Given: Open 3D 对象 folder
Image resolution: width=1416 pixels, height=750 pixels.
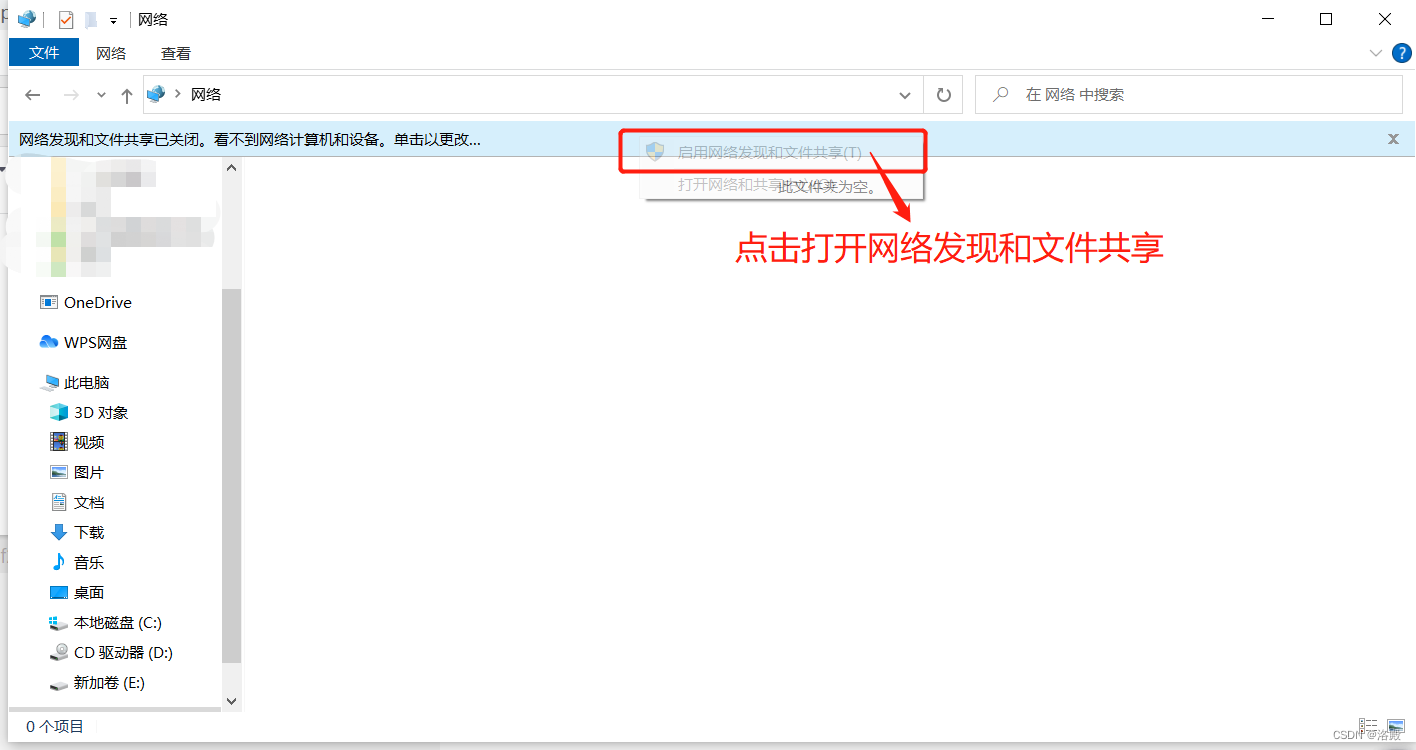Looking at the screenshot, I should point(101,413).
